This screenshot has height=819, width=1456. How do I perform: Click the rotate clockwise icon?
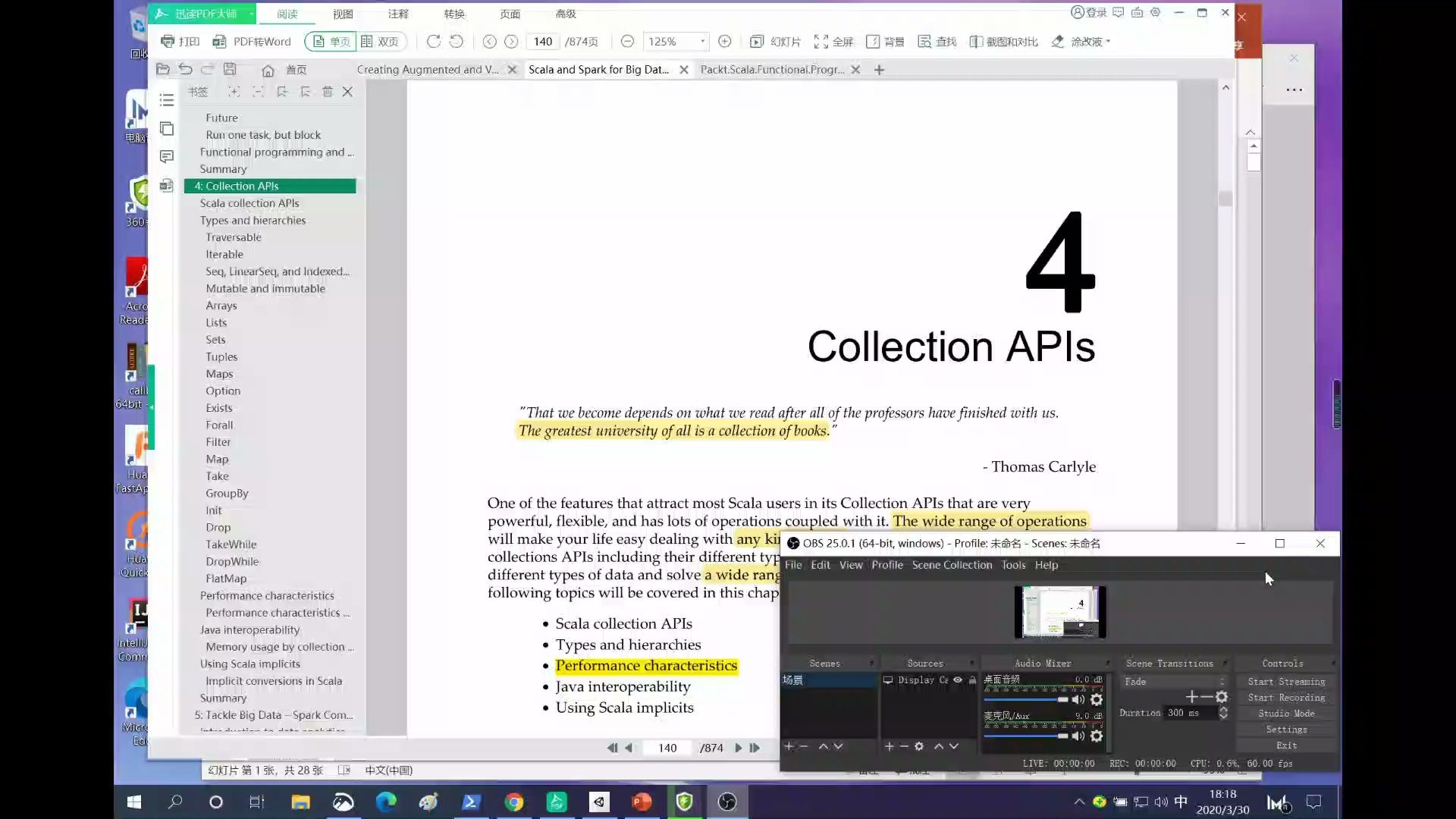click(x=433, y=42)
